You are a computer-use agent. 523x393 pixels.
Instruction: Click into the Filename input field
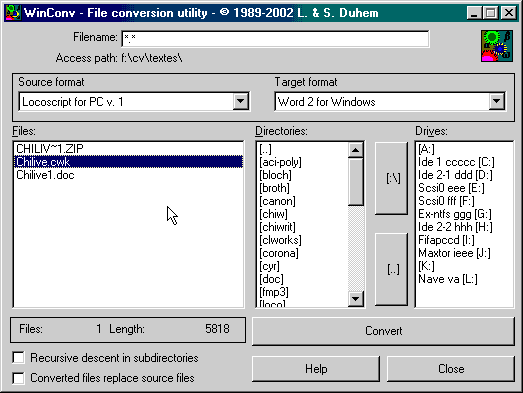(x=275, y=39)
